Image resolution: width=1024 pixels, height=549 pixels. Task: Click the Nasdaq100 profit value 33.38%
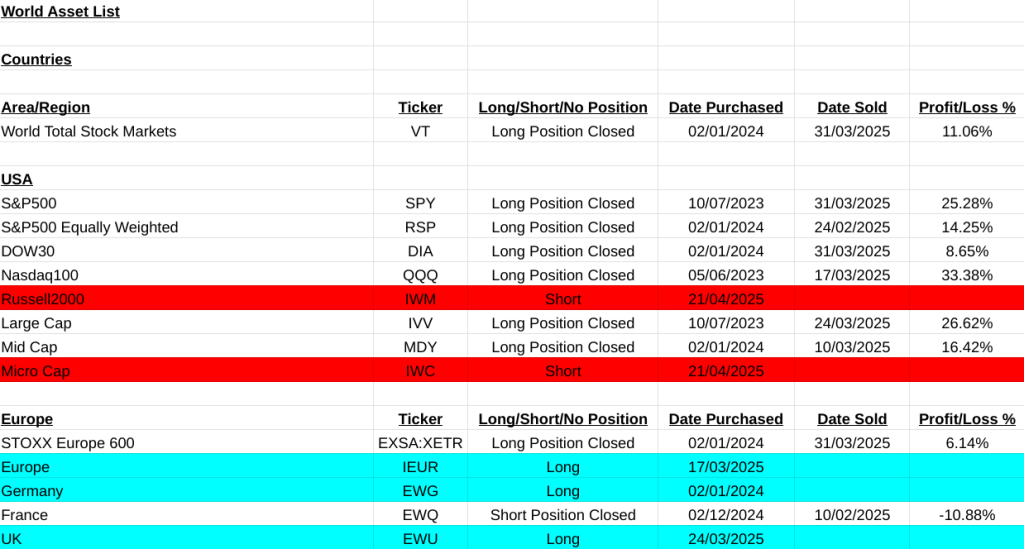coord(966,275)
